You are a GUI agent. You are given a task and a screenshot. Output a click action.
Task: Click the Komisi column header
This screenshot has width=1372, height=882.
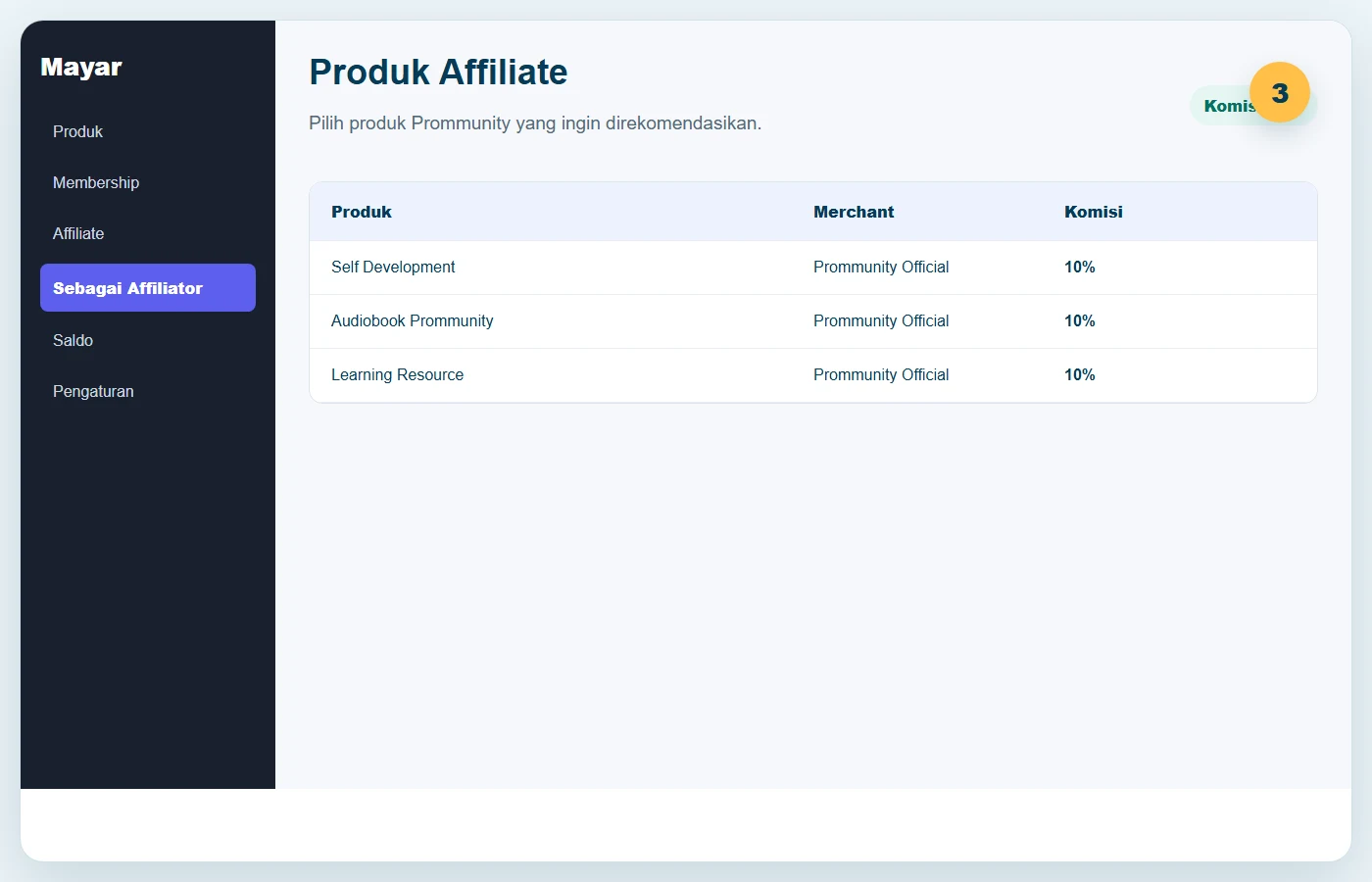click(1094, 212)
